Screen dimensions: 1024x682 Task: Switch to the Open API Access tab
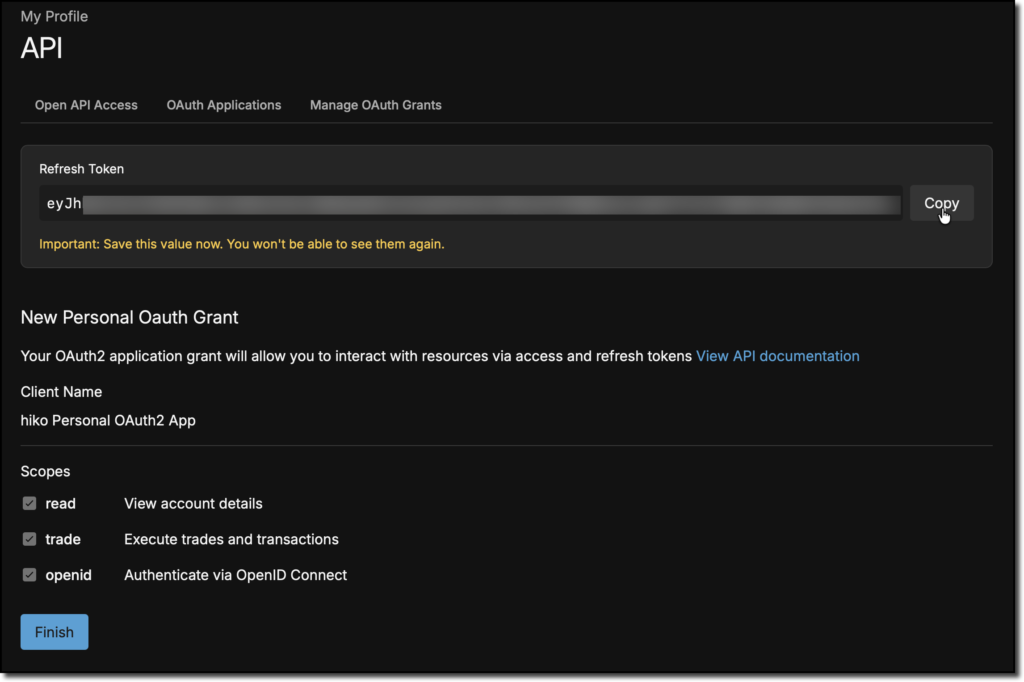point(86,105)
